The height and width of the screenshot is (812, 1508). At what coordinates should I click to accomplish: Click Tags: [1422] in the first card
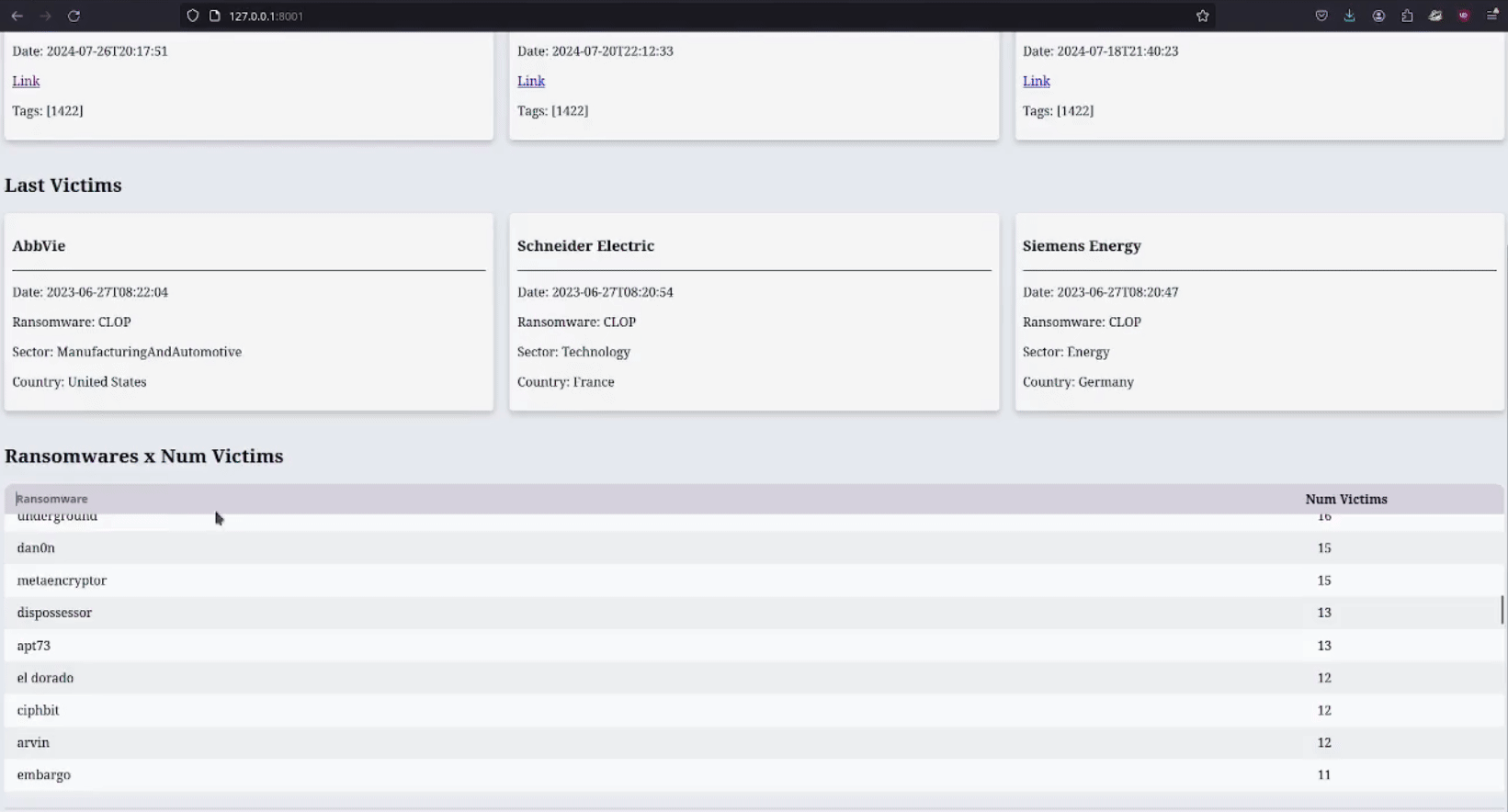48,111
